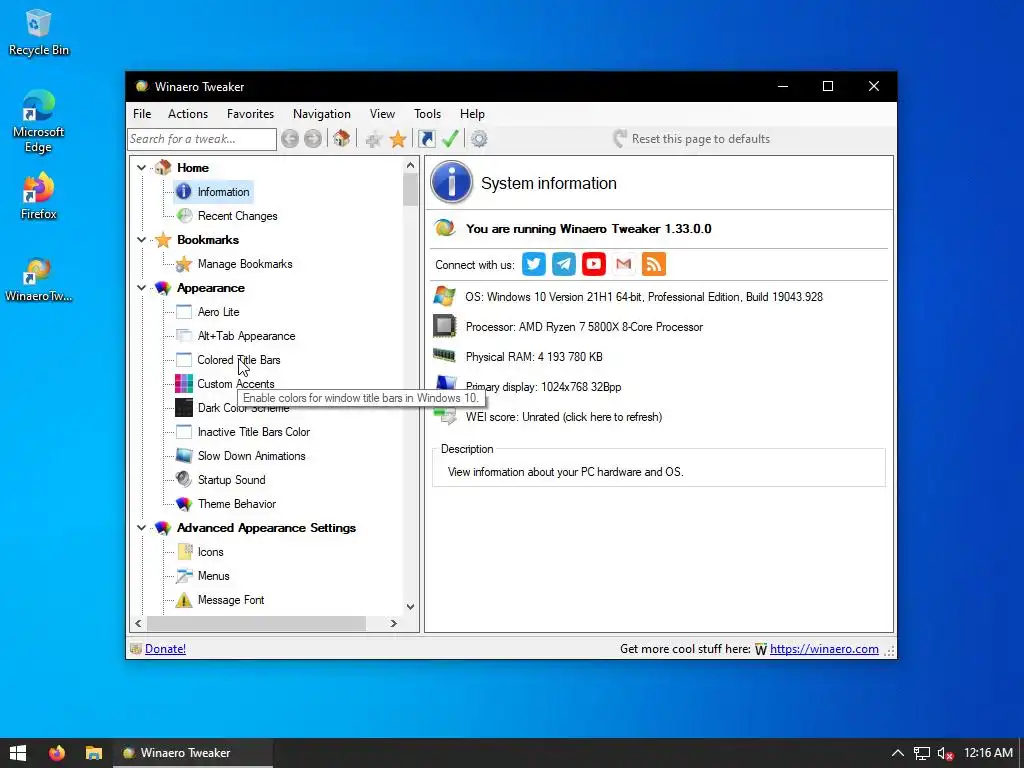Click the Search for a tweak field
The image size is (1024, 768).
click(x=202, y=138)
